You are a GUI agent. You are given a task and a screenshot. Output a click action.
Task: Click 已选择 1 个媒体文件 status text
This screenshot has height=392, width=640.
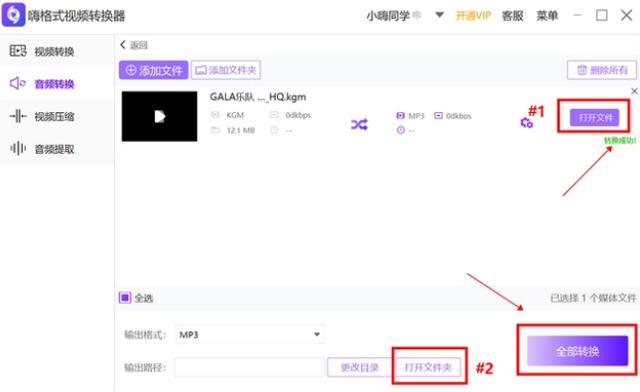(593, 298)
